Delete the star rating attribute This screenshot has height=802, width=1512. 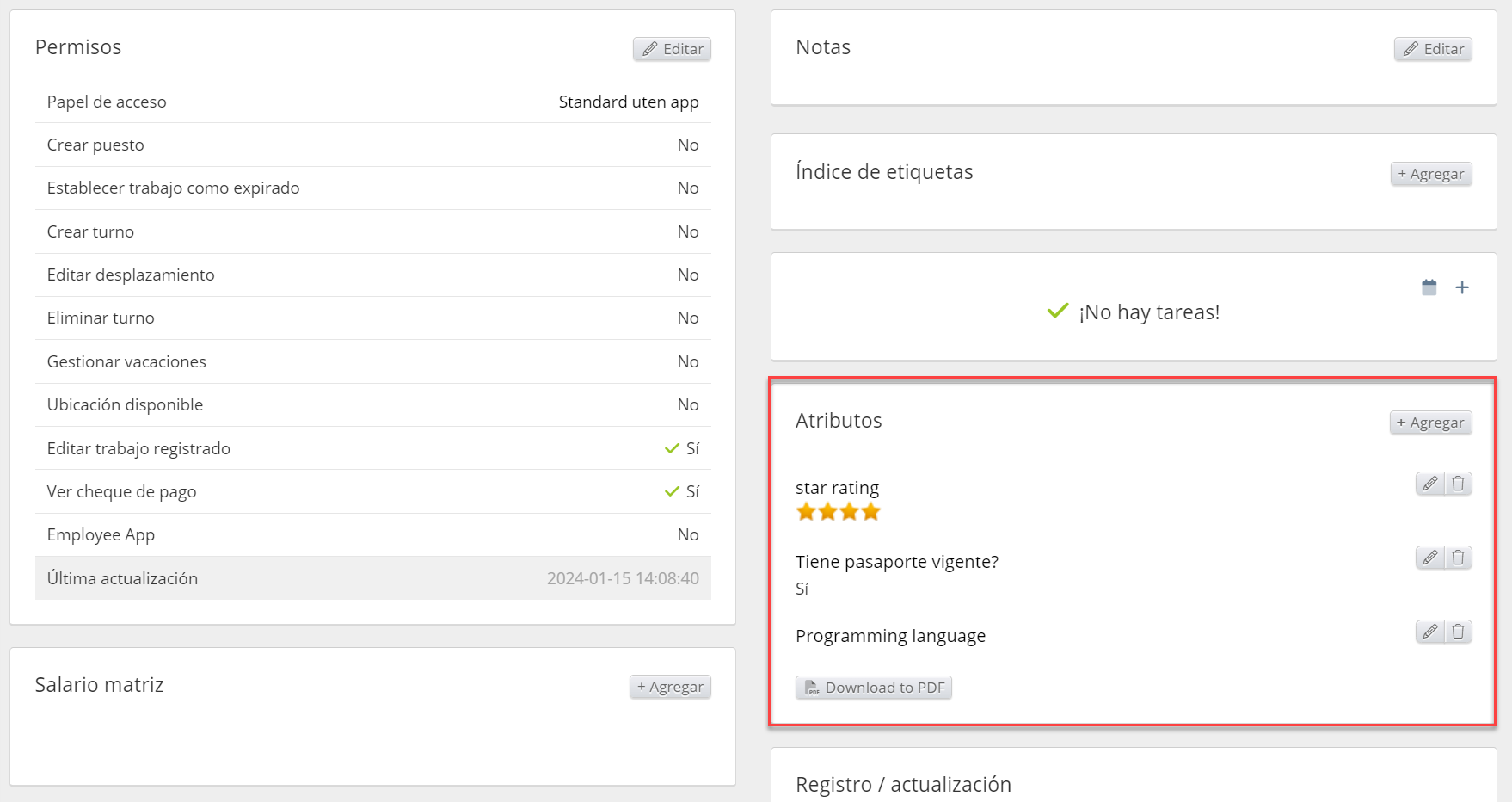point(1458,484)
